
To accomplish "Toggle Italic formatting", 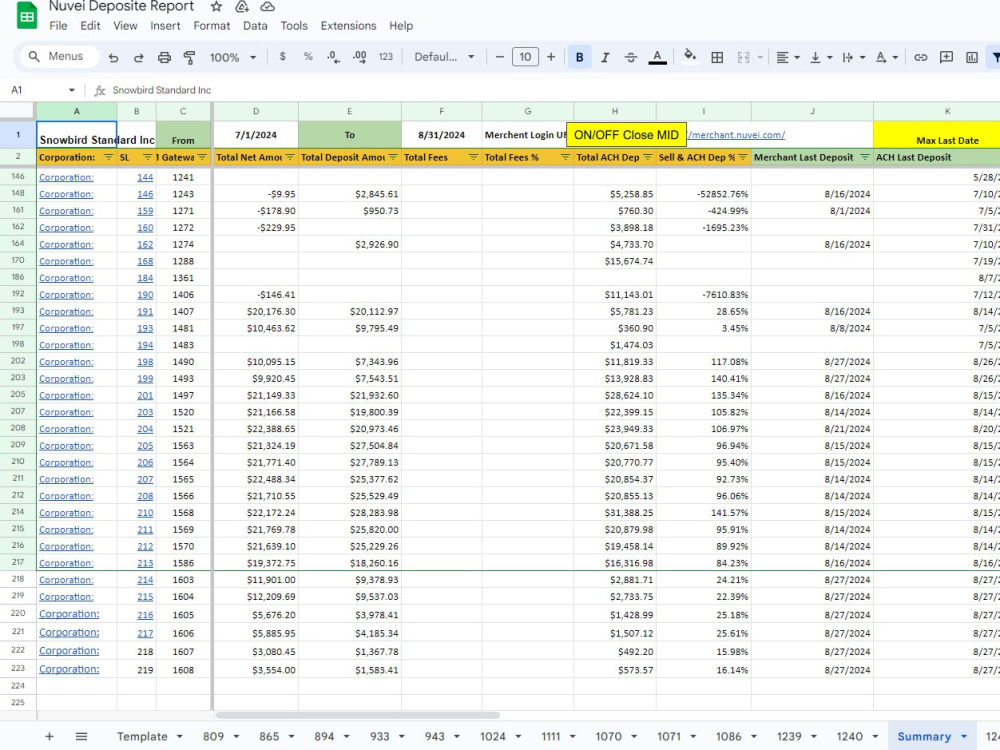I will (605, 57).
